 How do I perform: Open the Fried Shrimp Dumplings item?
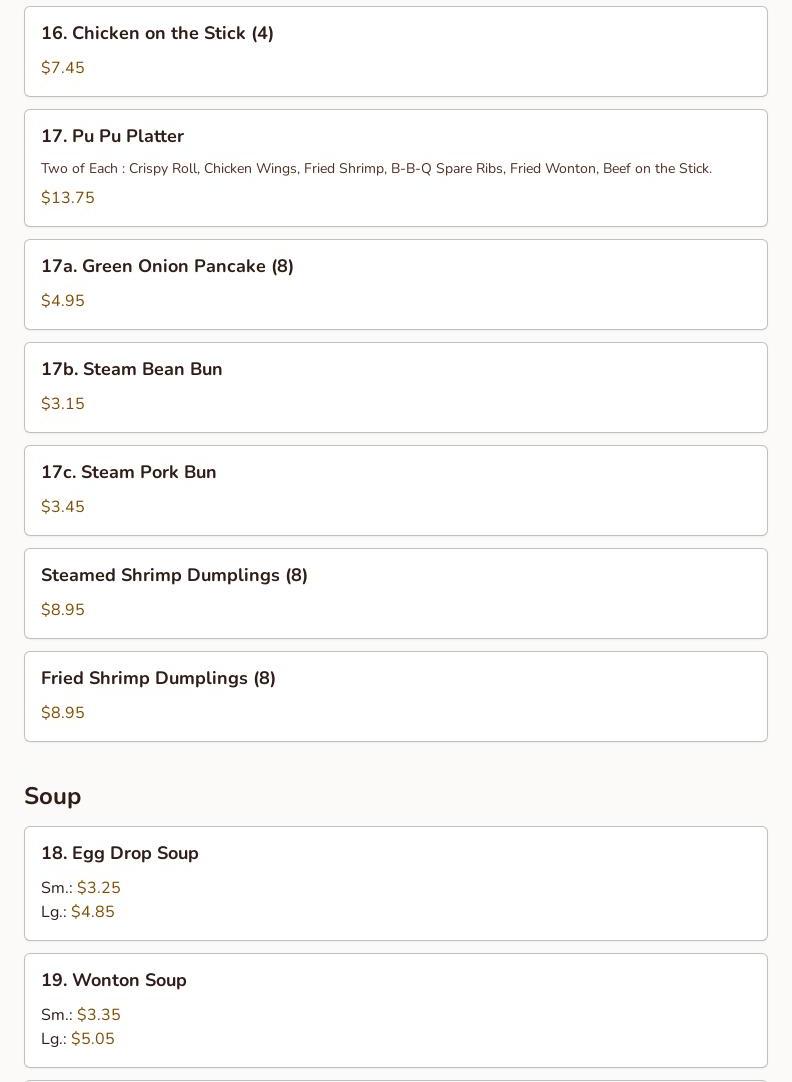pyautogui.click(x=396, y=696)
